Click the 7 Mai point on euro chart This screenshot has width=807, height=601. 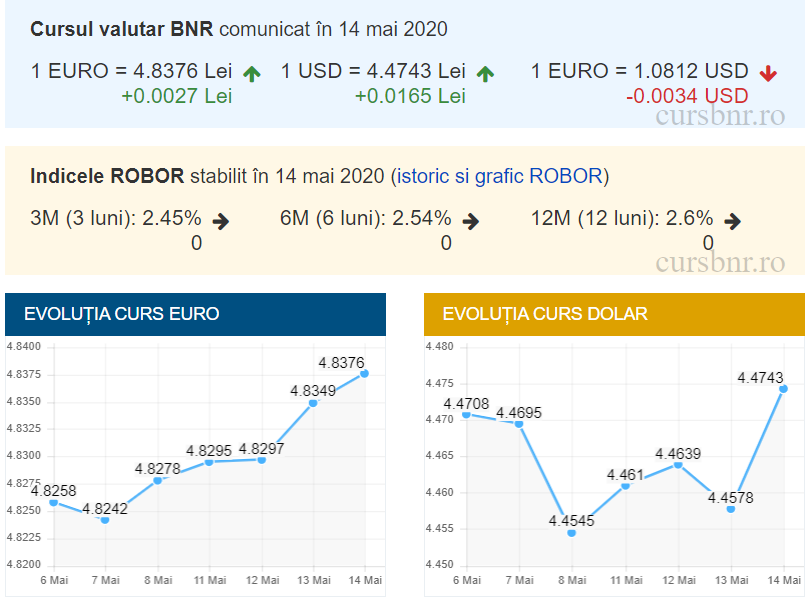tap(105, 520)
